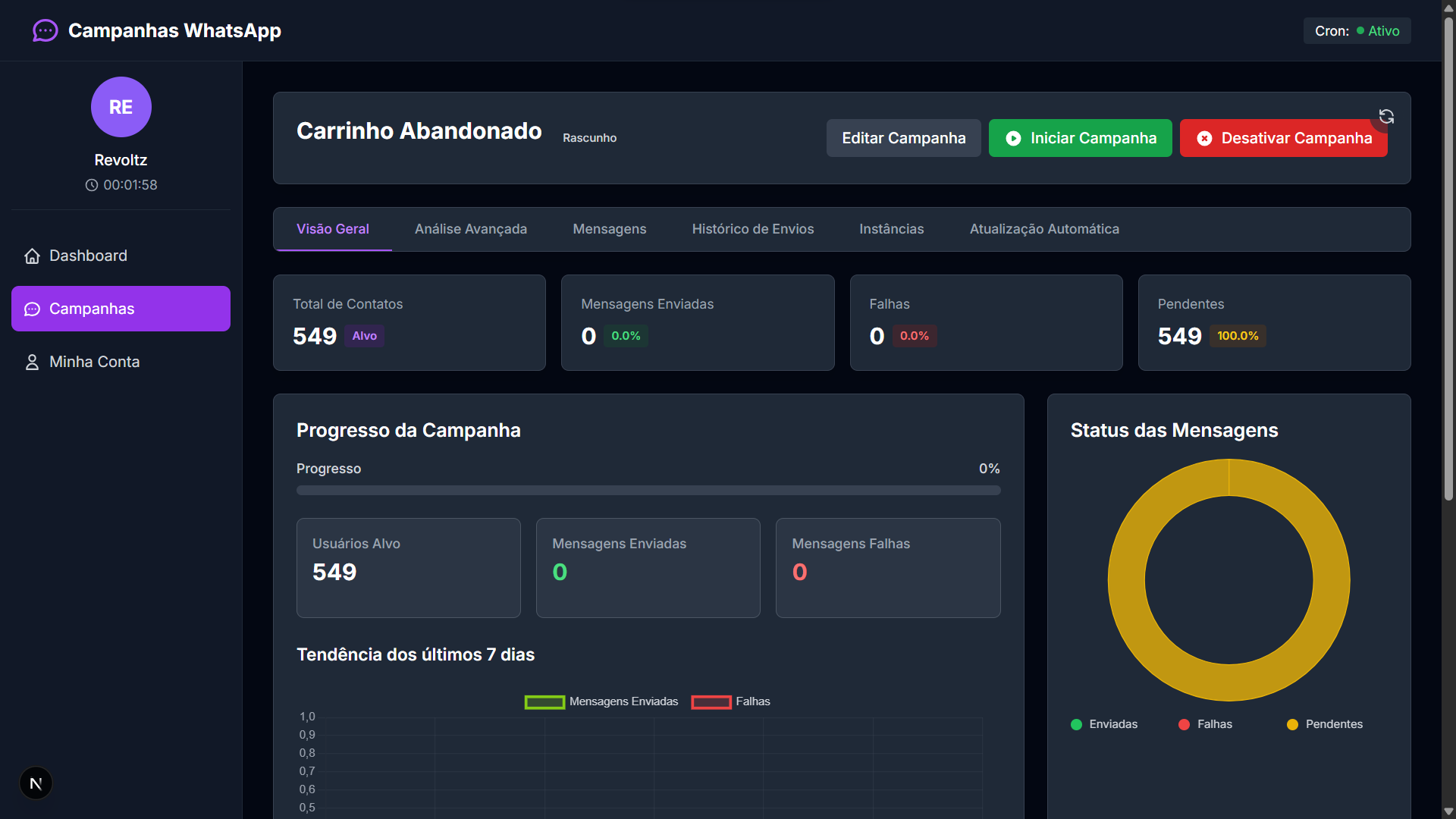Image resolution: width=1456 pixels, height=819 pixels.
Task: Click the Next.js N badge at the bottom left
Action: 36,783
